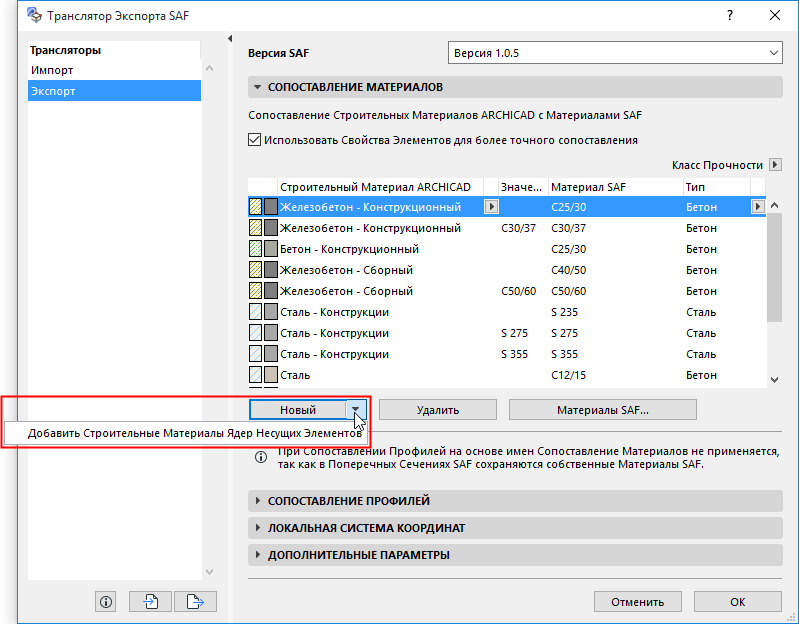Image resolution: width=799 pixels, height=624 pixels.
Task: Open material picker arrow in selected row
Action: (491, 207)
